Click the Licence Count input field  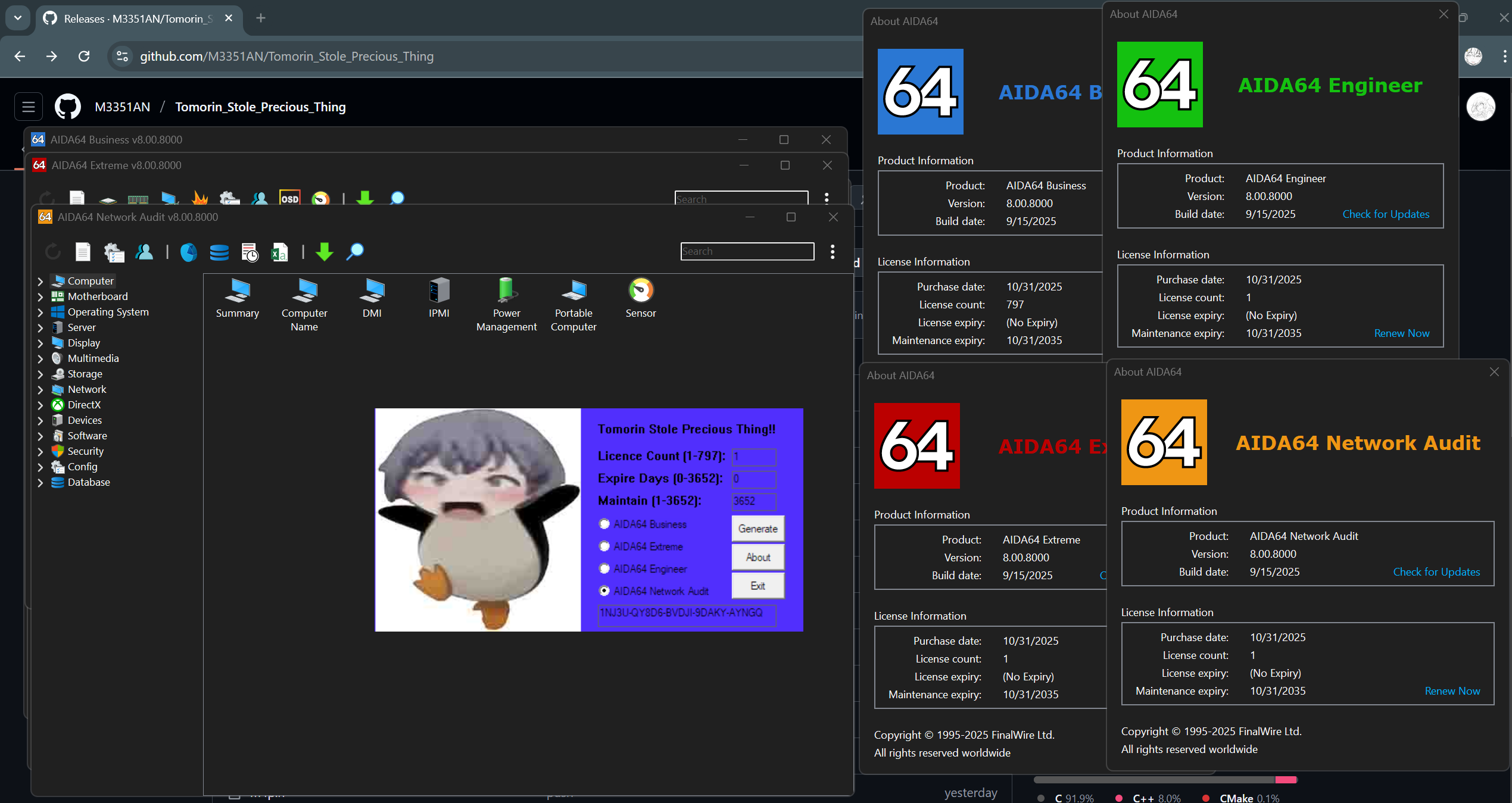tap(754, 457)
